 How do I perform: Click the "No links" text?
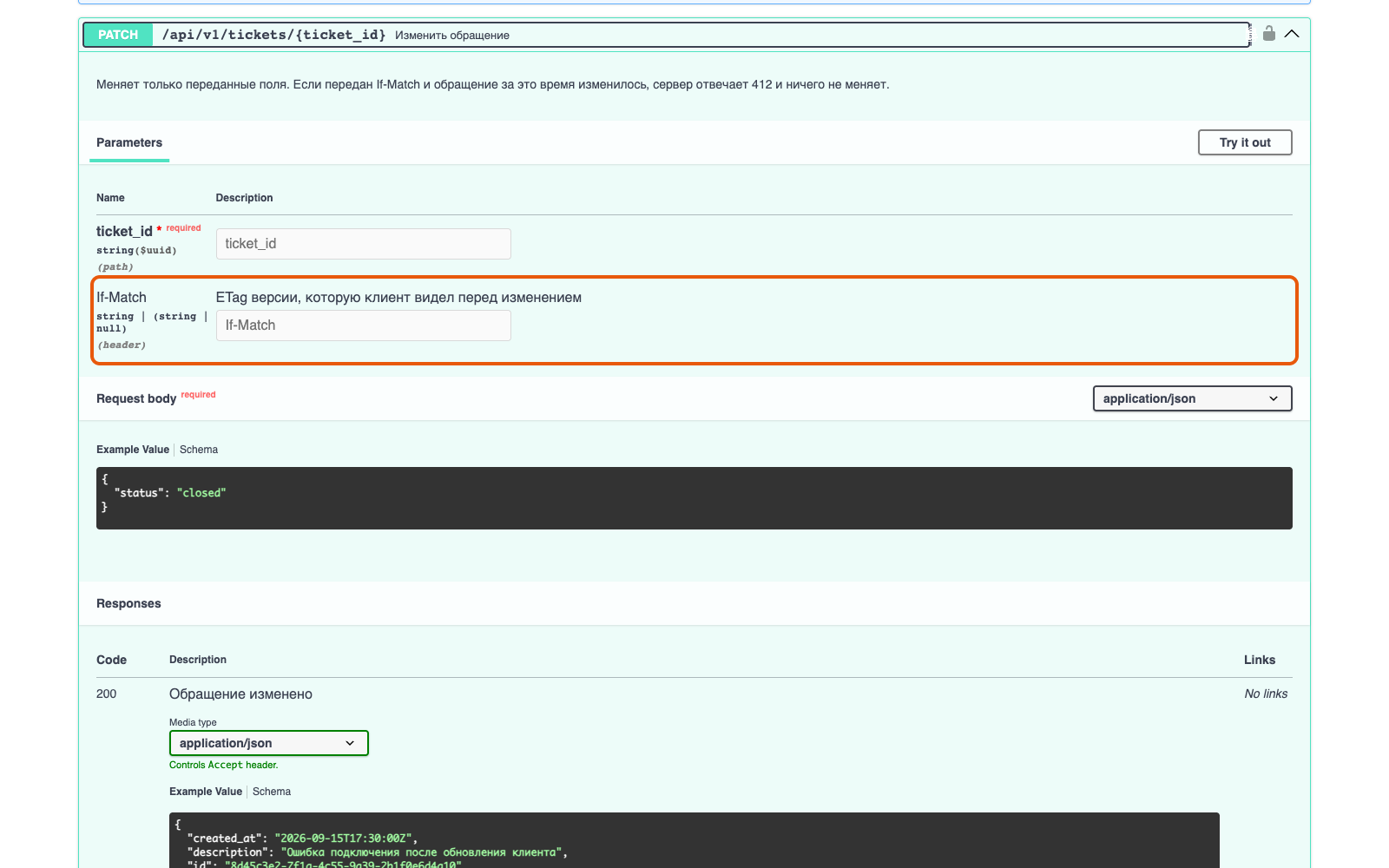tap(1266, 694)
